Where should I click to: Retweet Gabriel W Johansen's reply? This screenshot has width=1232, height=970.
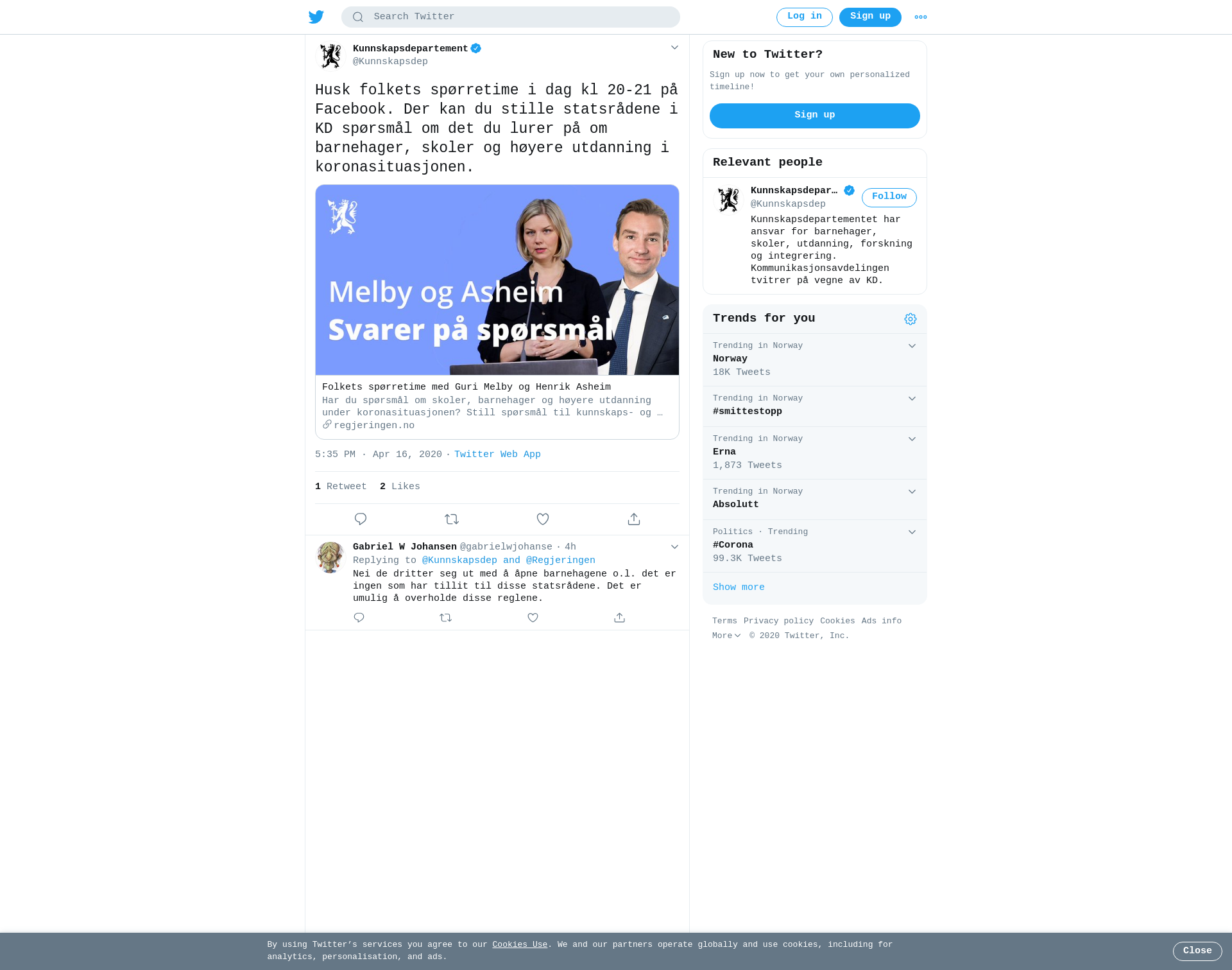click(x=446, y=618)
